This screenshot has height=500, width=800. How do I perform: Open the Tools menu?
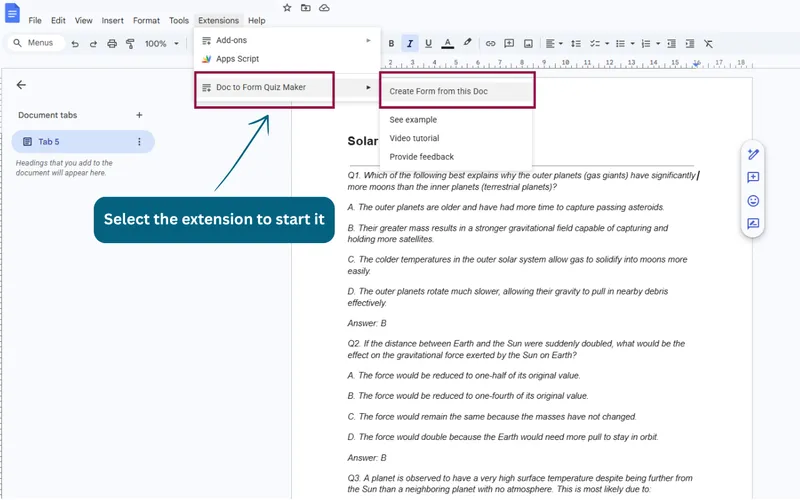pyautogui.click(x=179, y=20)
